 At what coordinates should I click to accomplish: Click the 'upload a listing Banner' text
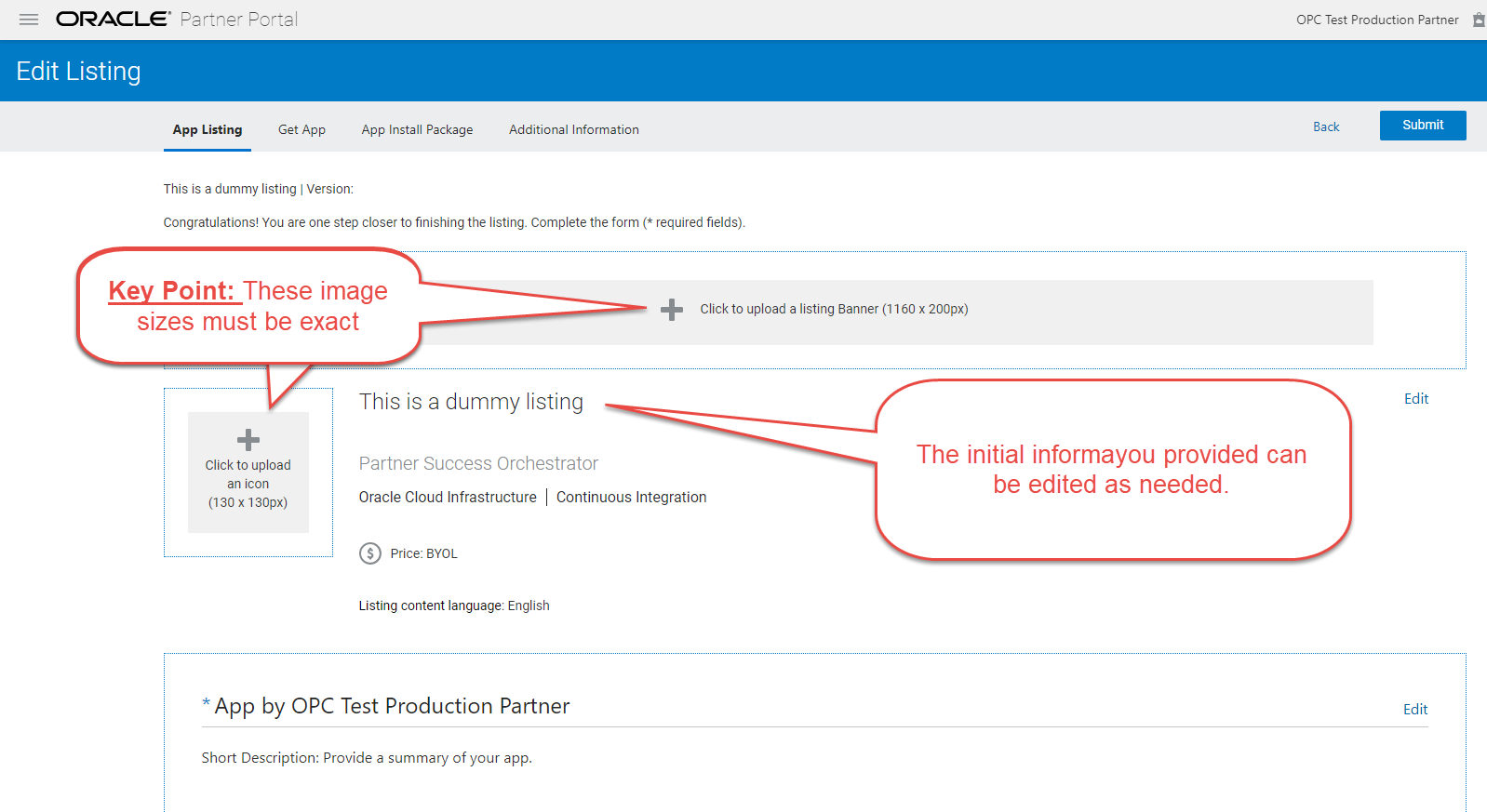pos(834,309)
